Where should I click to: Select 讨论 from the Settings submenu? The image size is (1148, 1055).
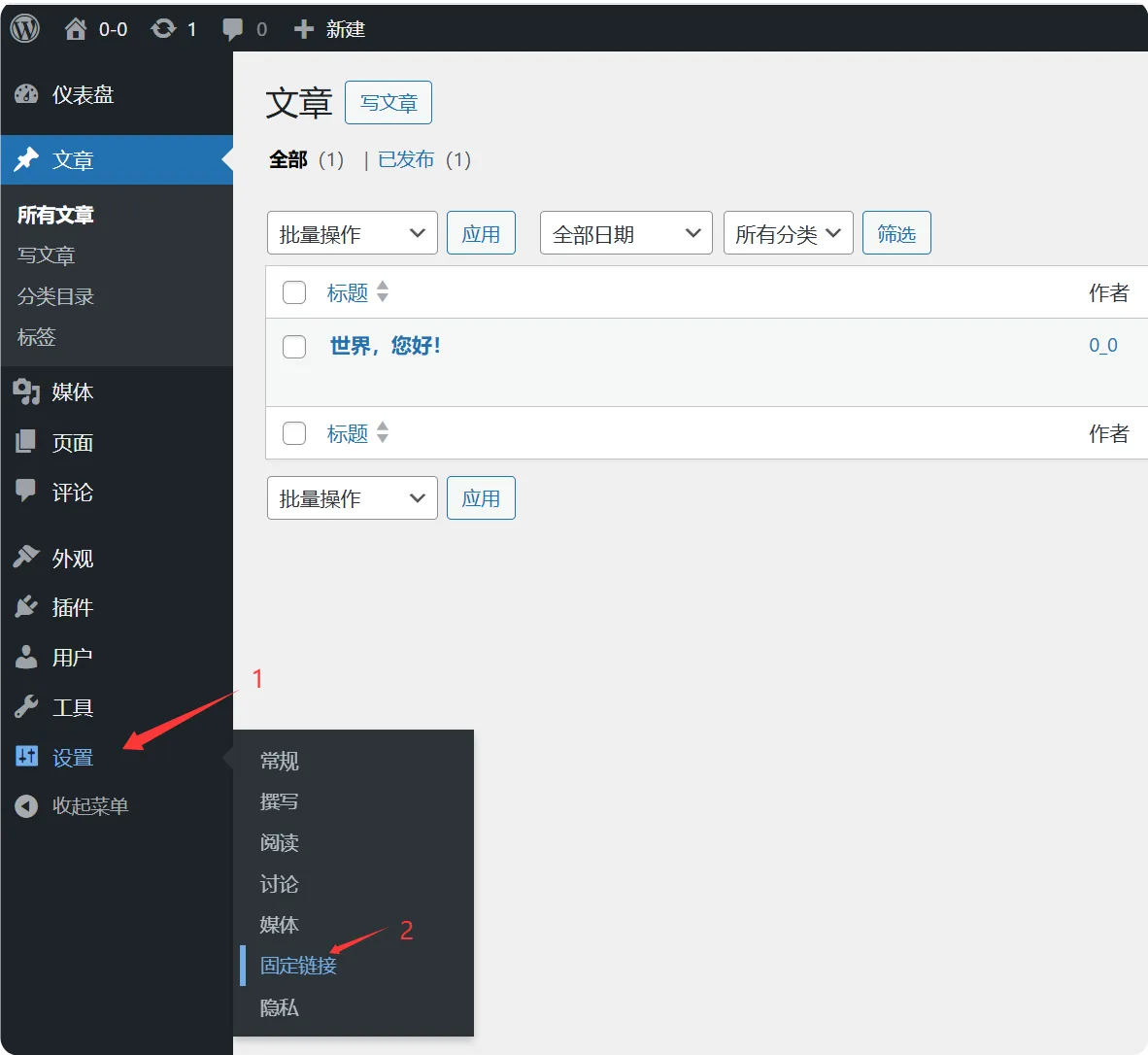[279, 884]
